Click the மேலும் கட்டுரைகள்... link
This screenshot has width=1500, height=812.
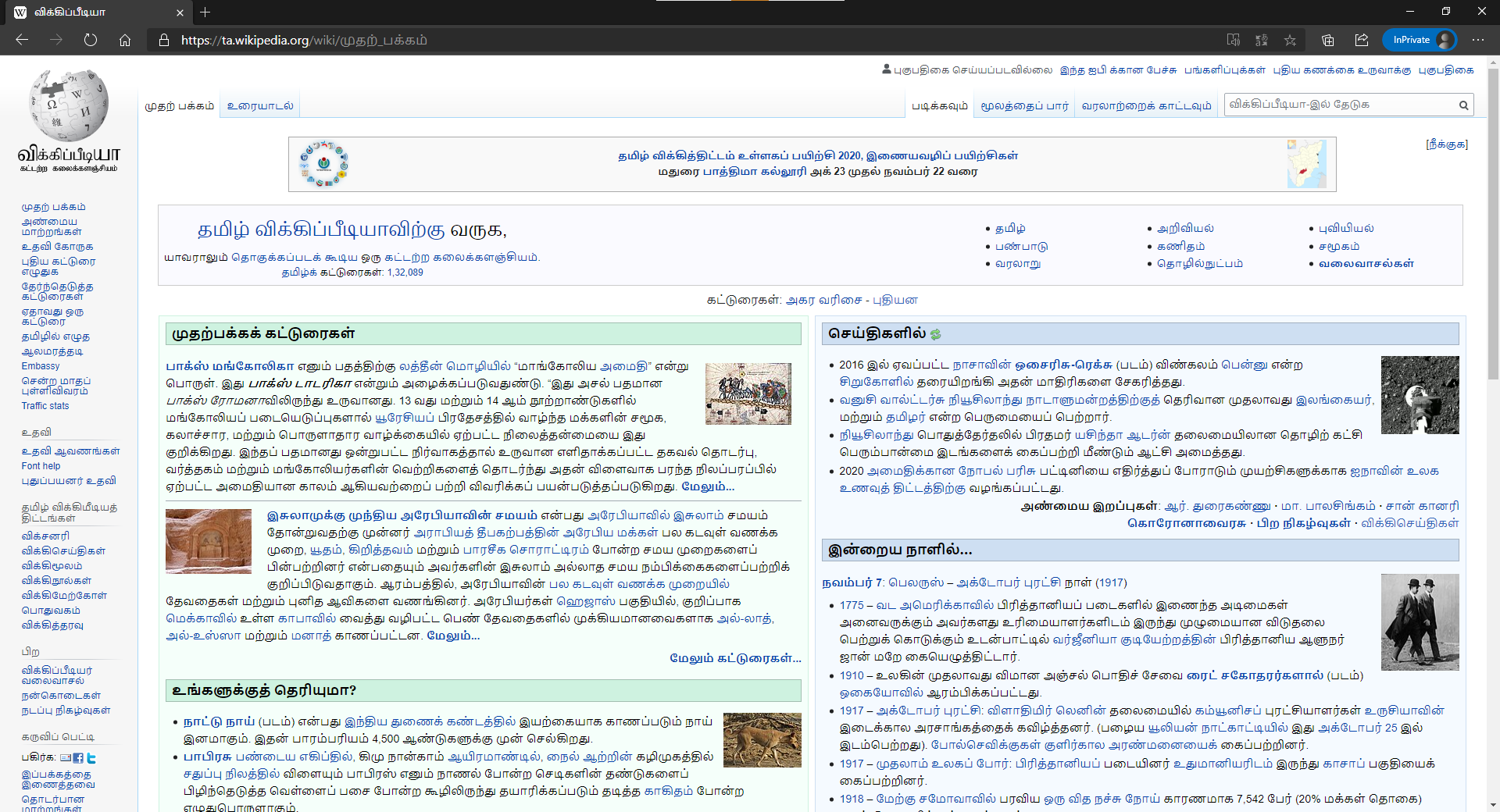(735, 658)
